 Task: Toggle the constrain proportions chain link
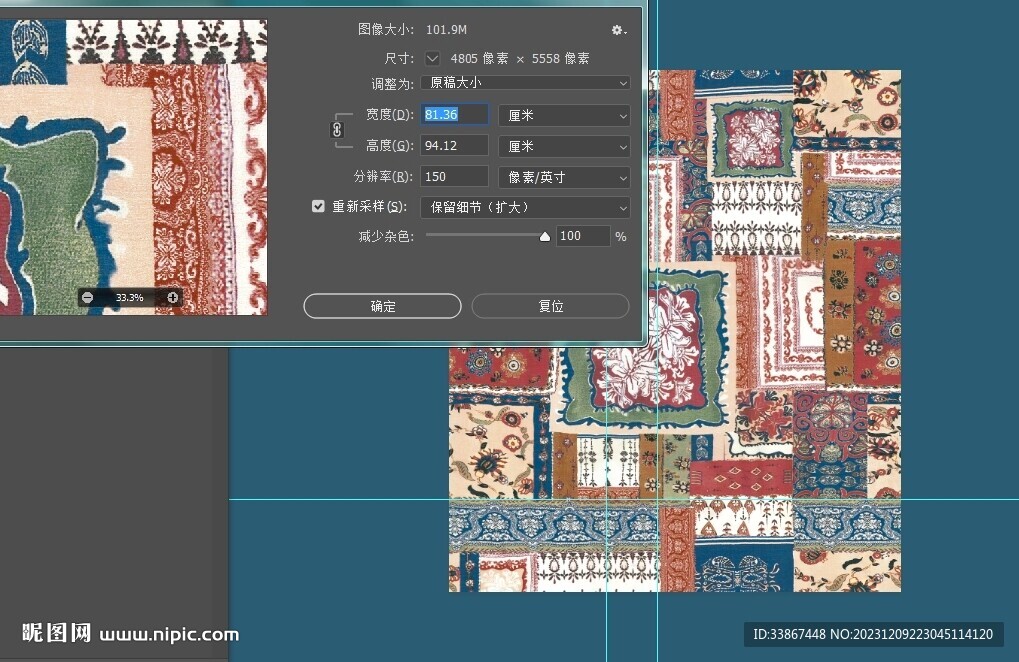pos(337,130)
